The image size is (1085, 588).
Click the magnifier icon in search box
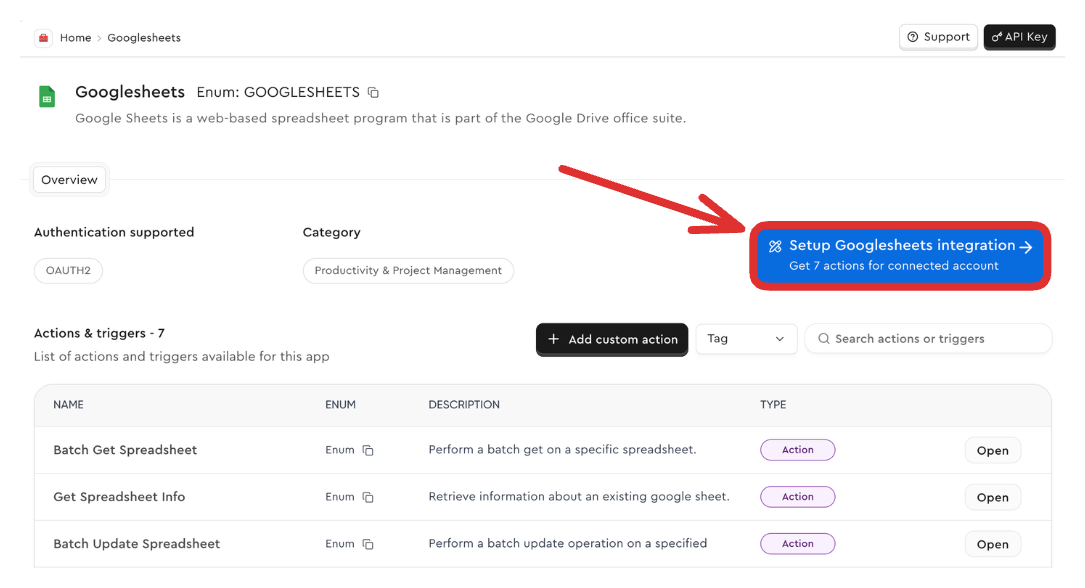point(824,339)
